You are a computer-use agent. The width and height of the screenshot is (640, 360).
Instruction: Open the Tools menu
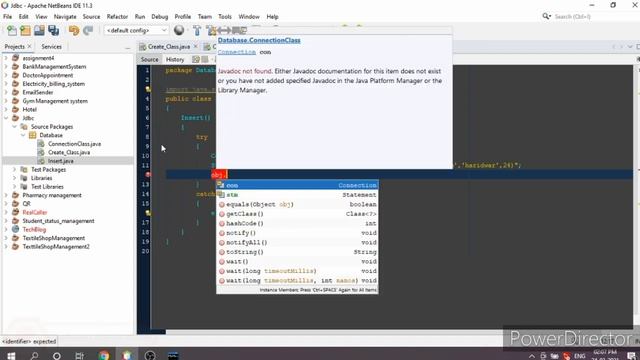(224, 17)
